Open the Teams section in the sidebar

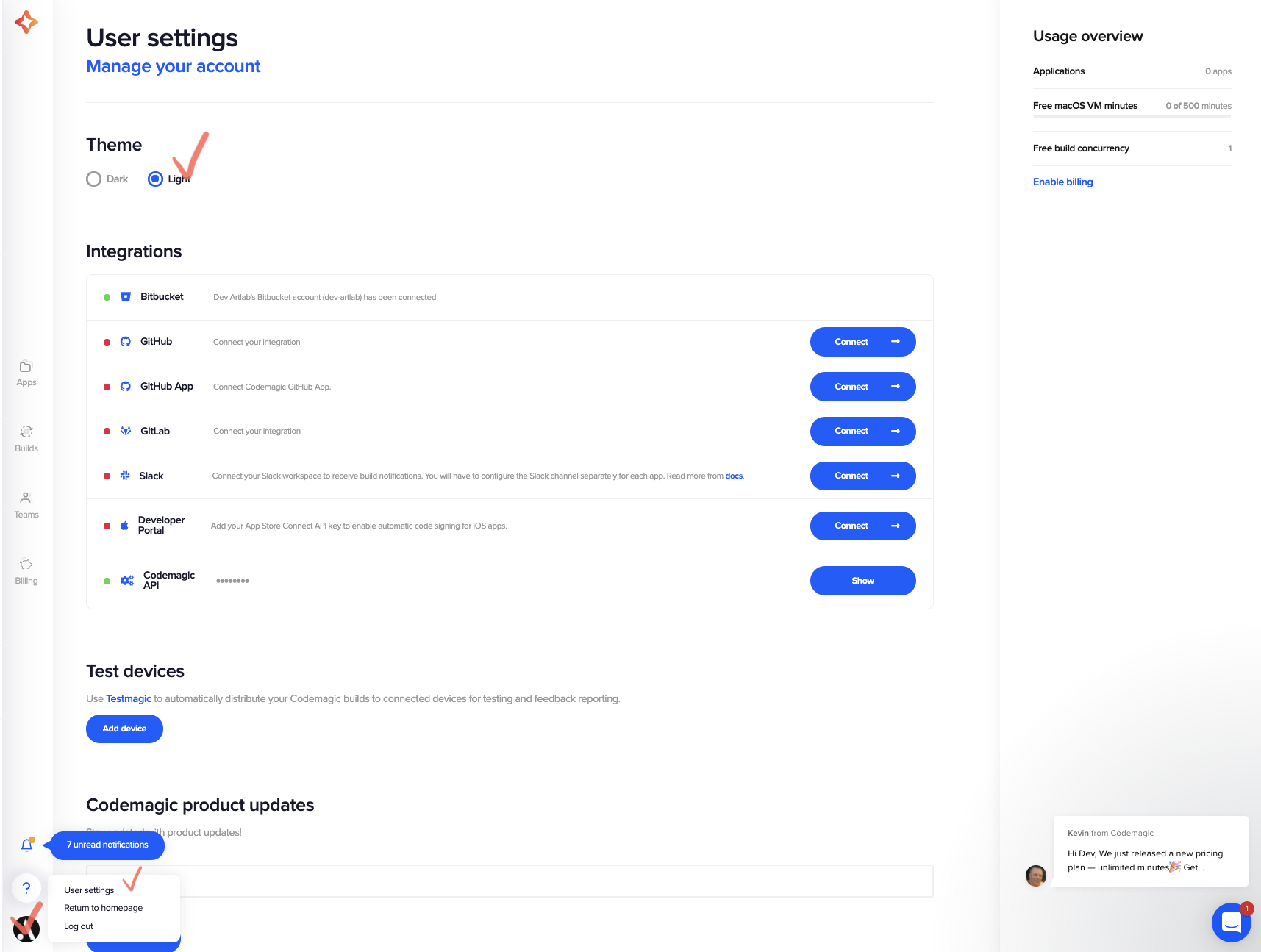click(26, 504)
